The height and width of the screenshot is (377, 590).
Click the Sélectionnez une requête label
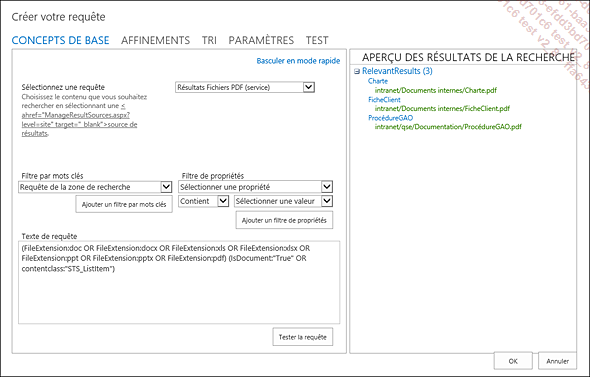(x=63, y=87)
